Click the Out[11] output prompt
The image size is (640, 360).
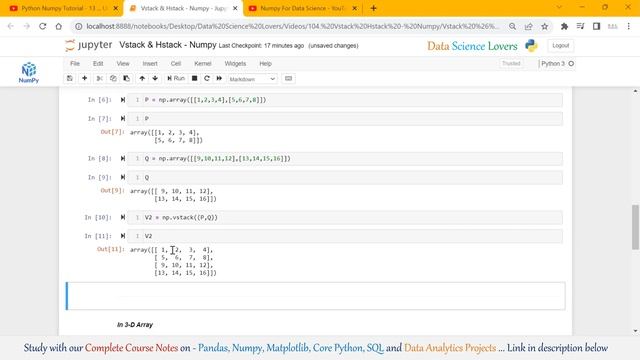110,249
